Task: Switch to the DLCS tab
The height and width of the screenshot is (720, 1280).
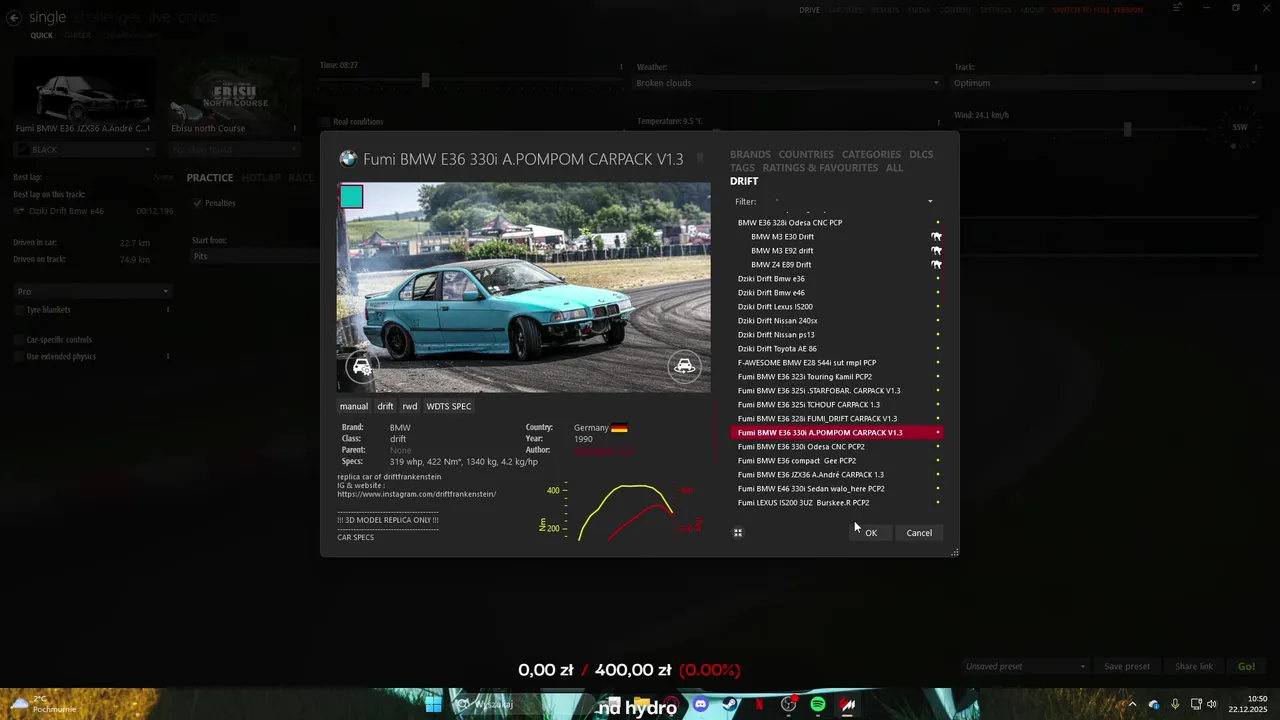Action: [921, 154]
